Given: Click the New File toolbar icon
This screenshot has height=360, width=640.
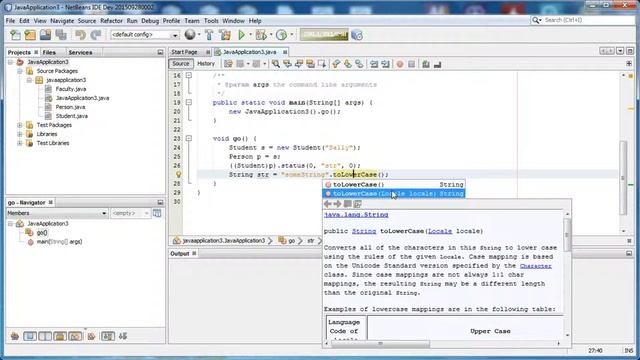Looking at the screenshot, I should (16, 35).
